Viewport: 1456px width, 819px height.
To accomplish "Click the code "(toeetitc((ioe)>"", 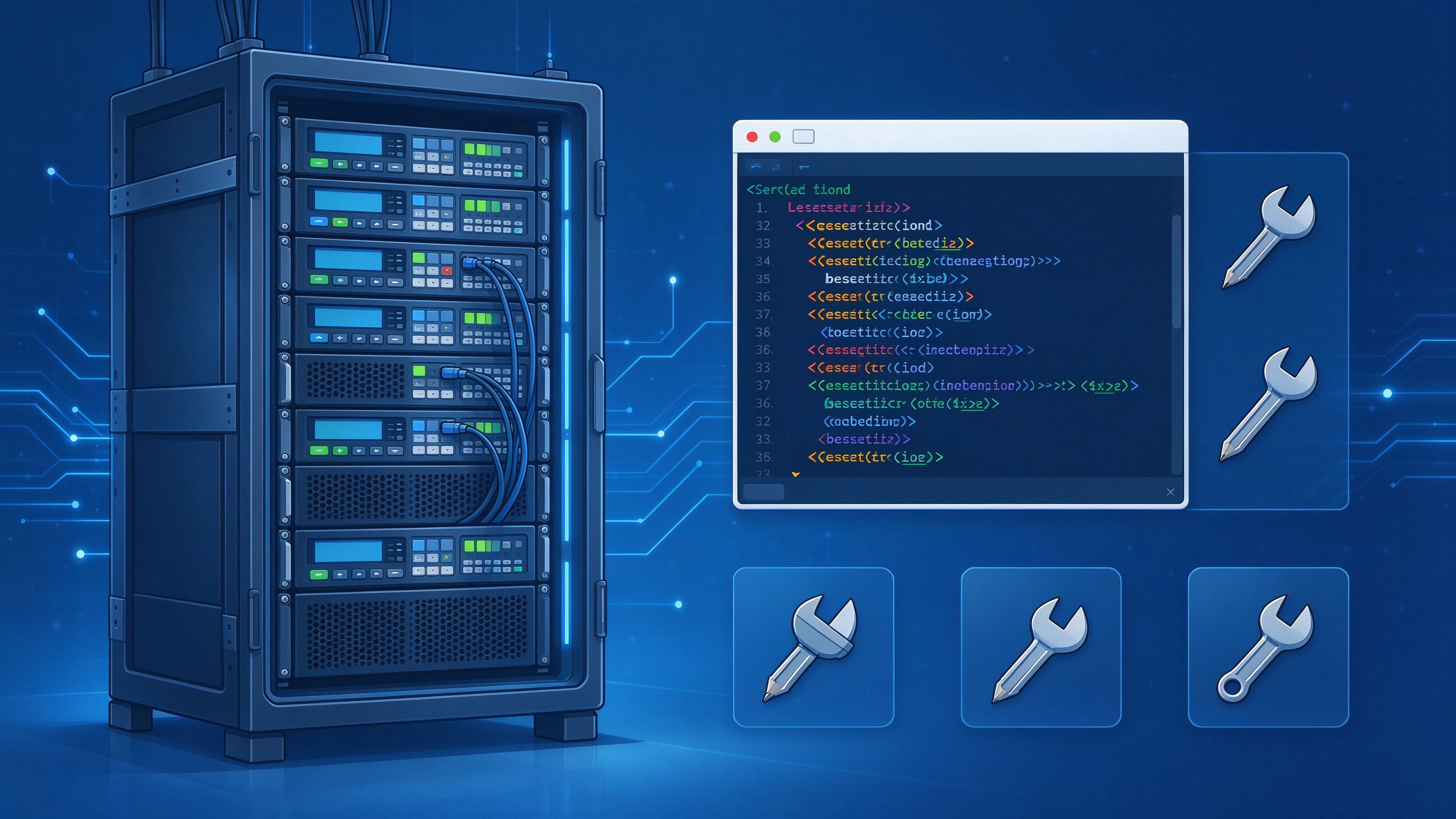I will 882,332.
